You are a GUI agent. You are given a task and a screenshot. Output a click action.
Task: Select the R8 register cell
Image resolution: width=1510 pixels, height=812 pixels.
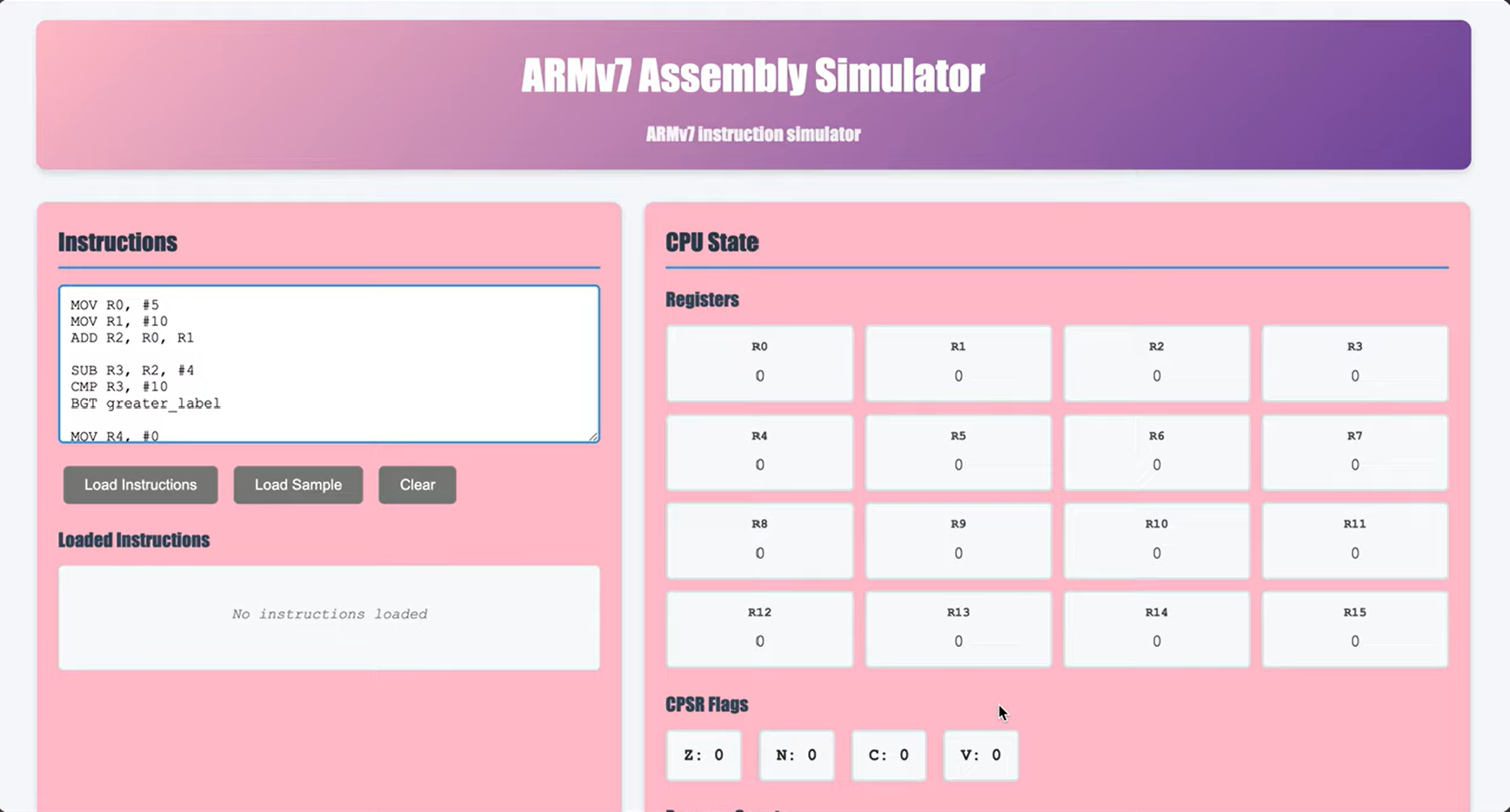click(x=759, y=541)
